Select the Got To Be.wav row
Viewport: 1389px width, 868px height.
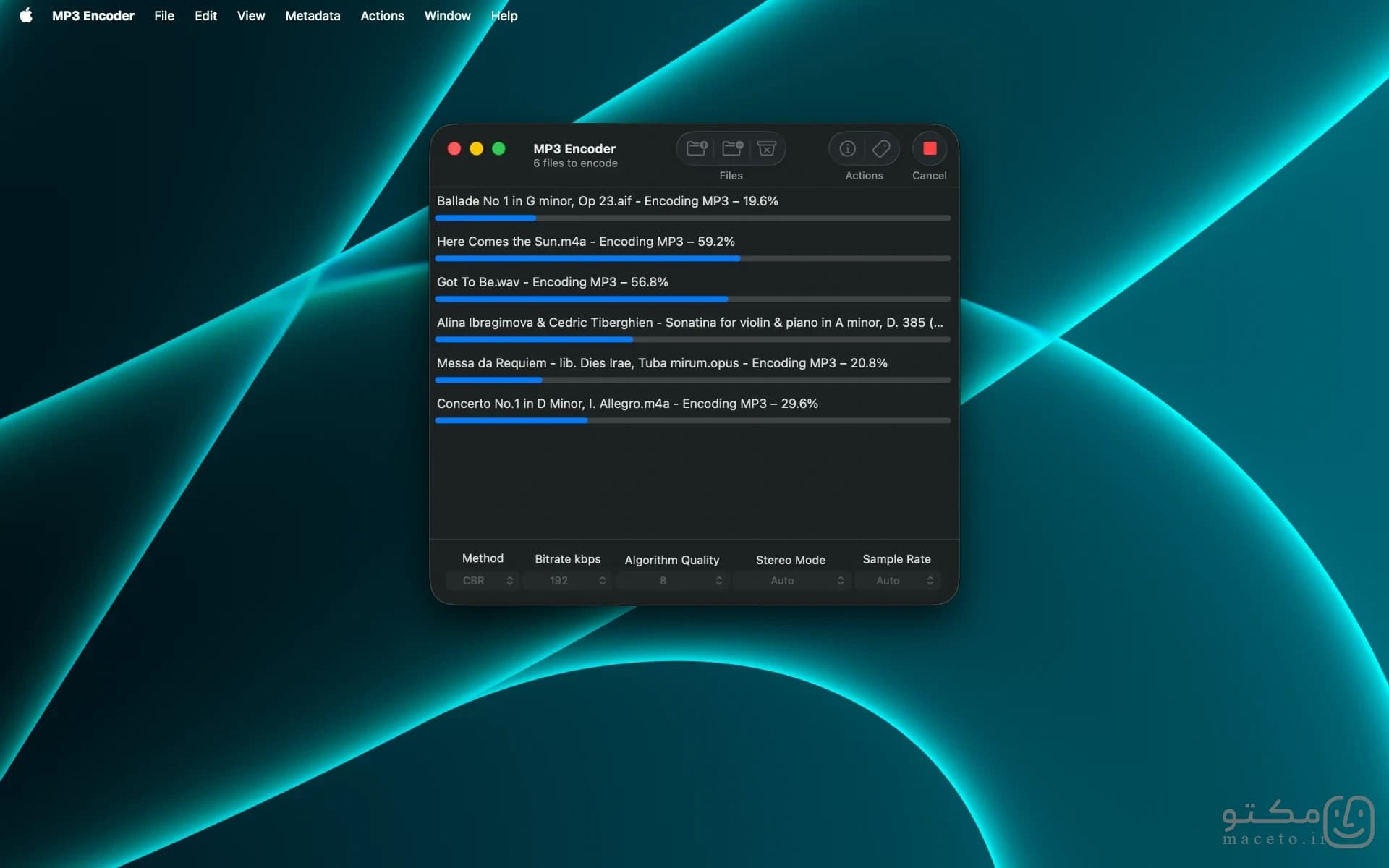(693, 289)
